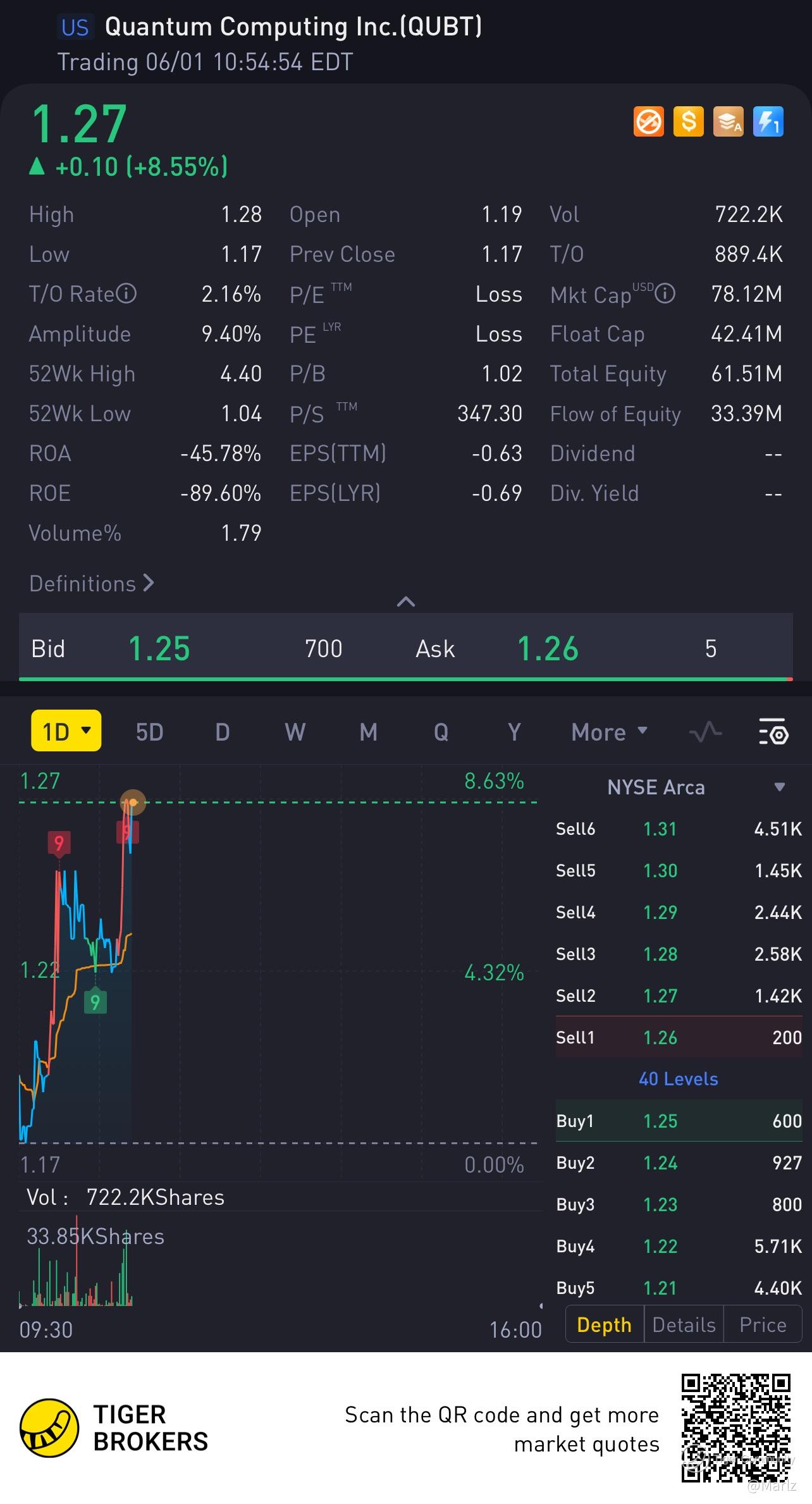
Task: Tap the blue lightning bolt badge icon
Action: coord(768,121)
